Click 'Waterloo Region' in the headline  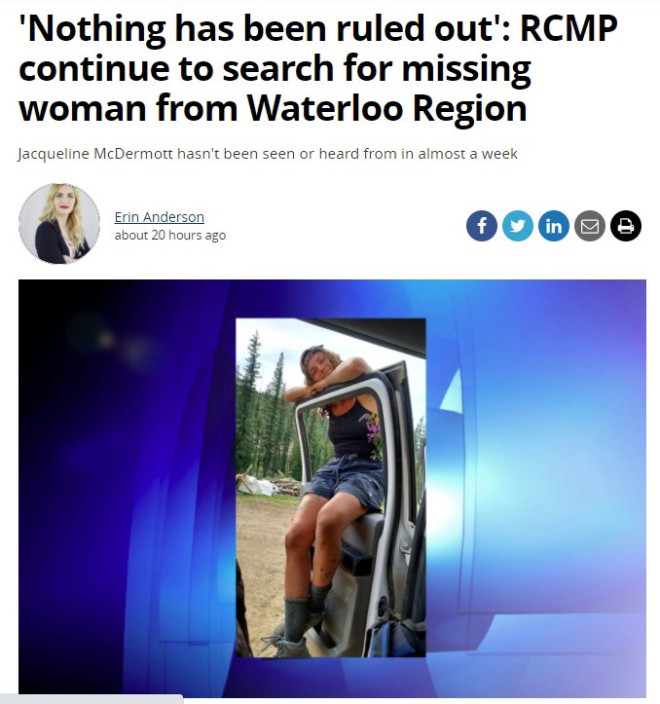click(387, 108)
